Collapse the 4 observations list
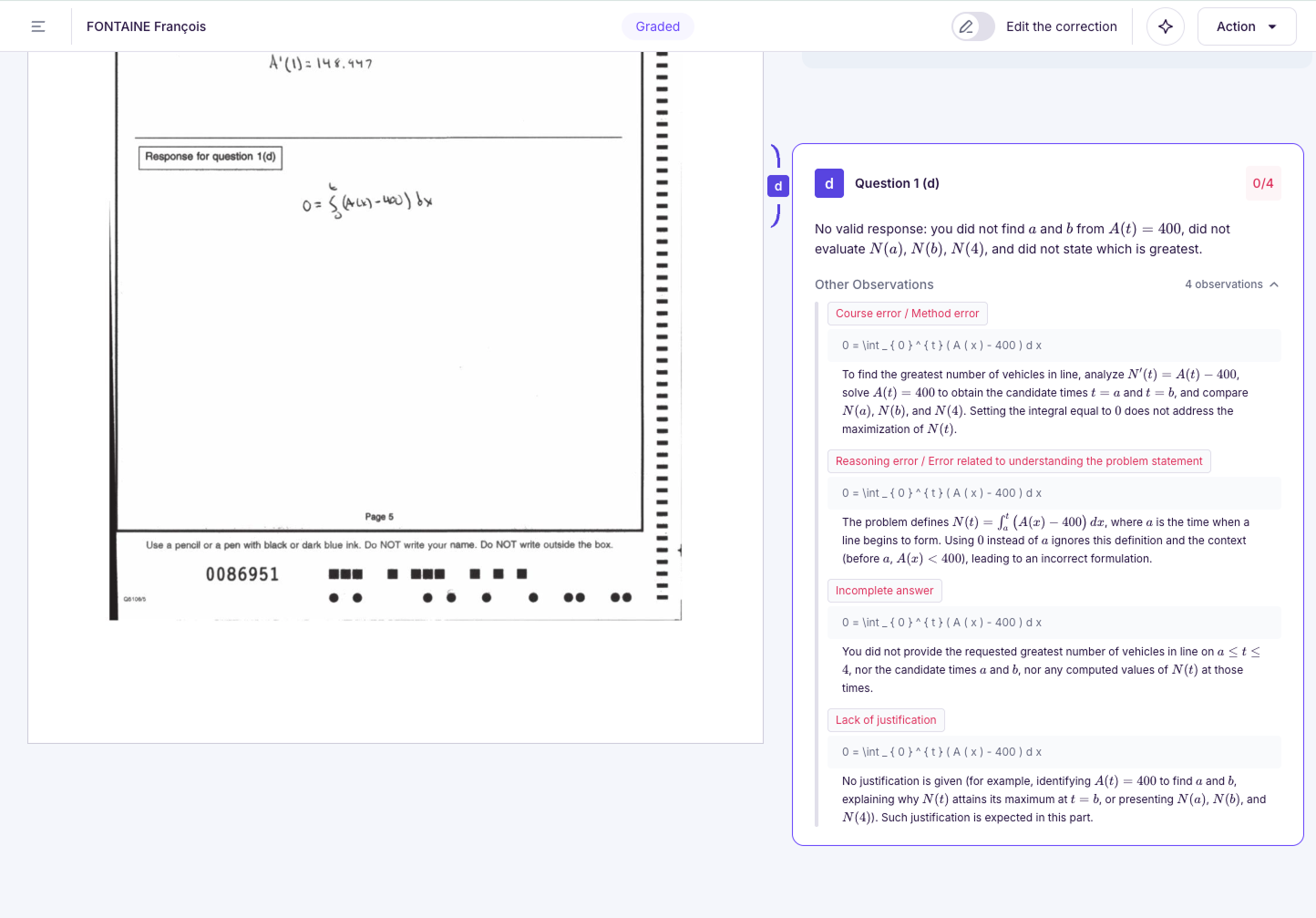This screenshot has height=918, width=1316. (x=1232, y=284)
